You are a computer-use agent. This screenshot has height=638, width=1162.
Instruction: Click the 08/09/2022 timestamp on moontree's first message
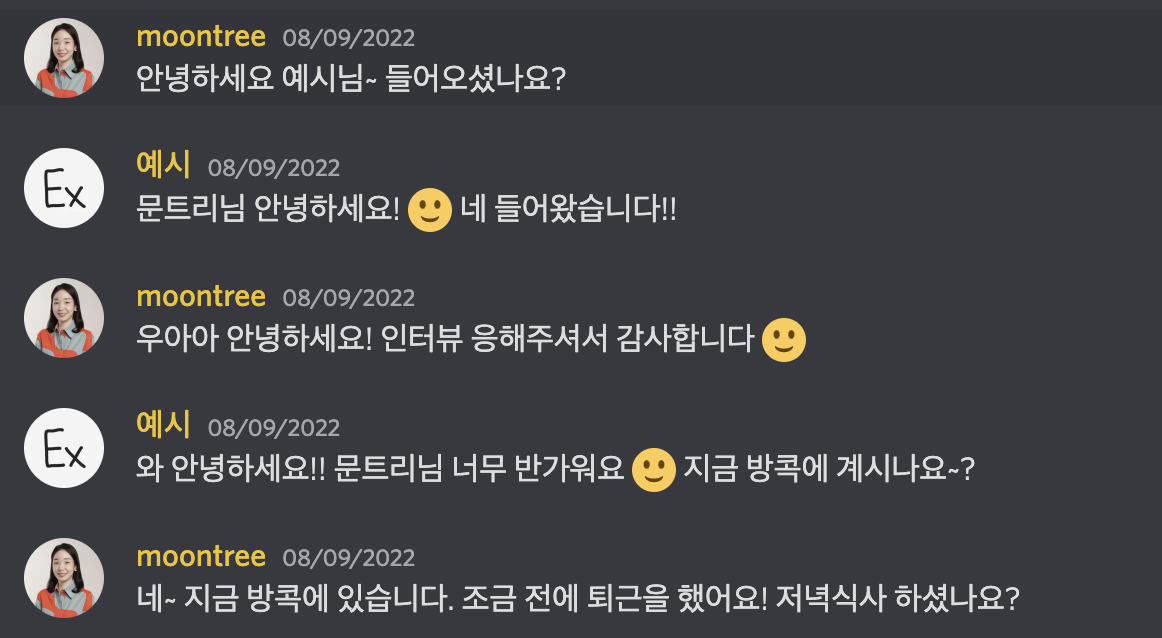[x=348, y=39]
